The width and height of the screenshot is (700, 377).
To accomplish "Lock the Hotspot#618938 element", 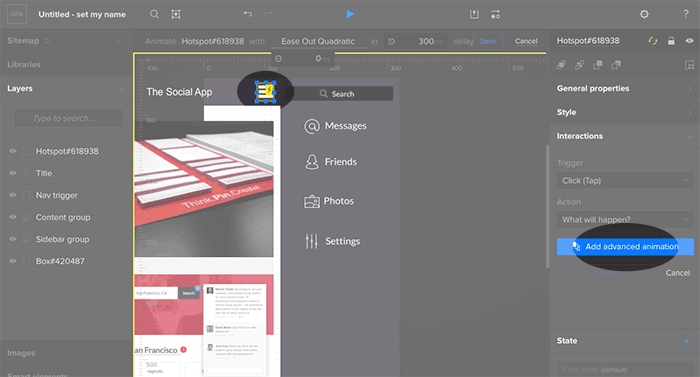I will coord(671,41).
